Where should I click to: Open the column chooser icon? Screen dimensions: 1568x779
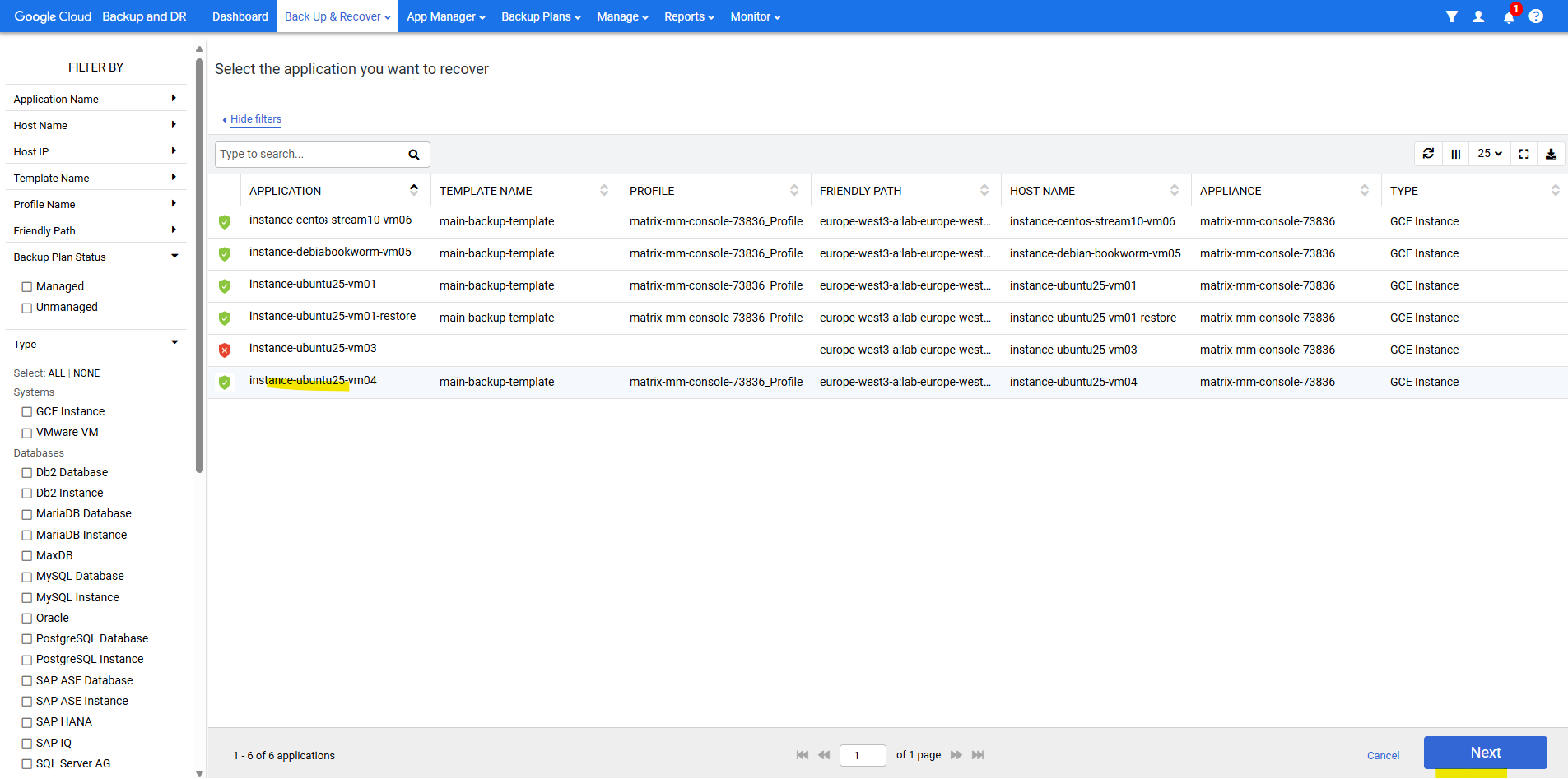pyautogui.click(x=1455, y=154)
